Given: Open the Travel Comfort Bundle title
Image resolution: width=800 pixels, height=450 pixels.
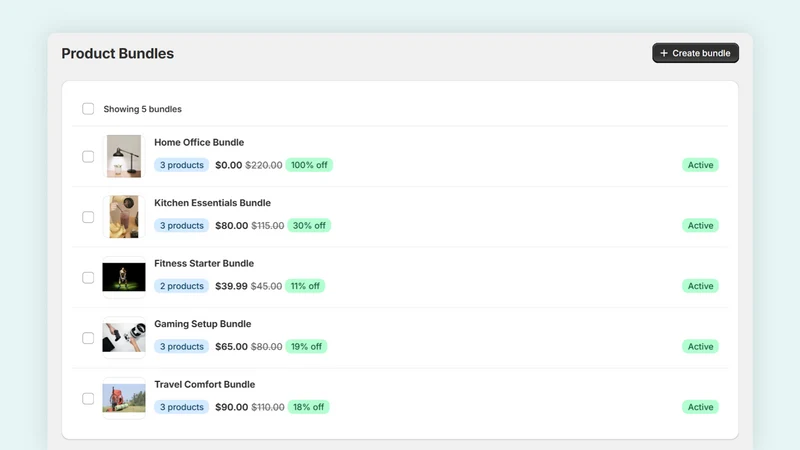Looking at the screenshot, I should click(x=205, y=384).
